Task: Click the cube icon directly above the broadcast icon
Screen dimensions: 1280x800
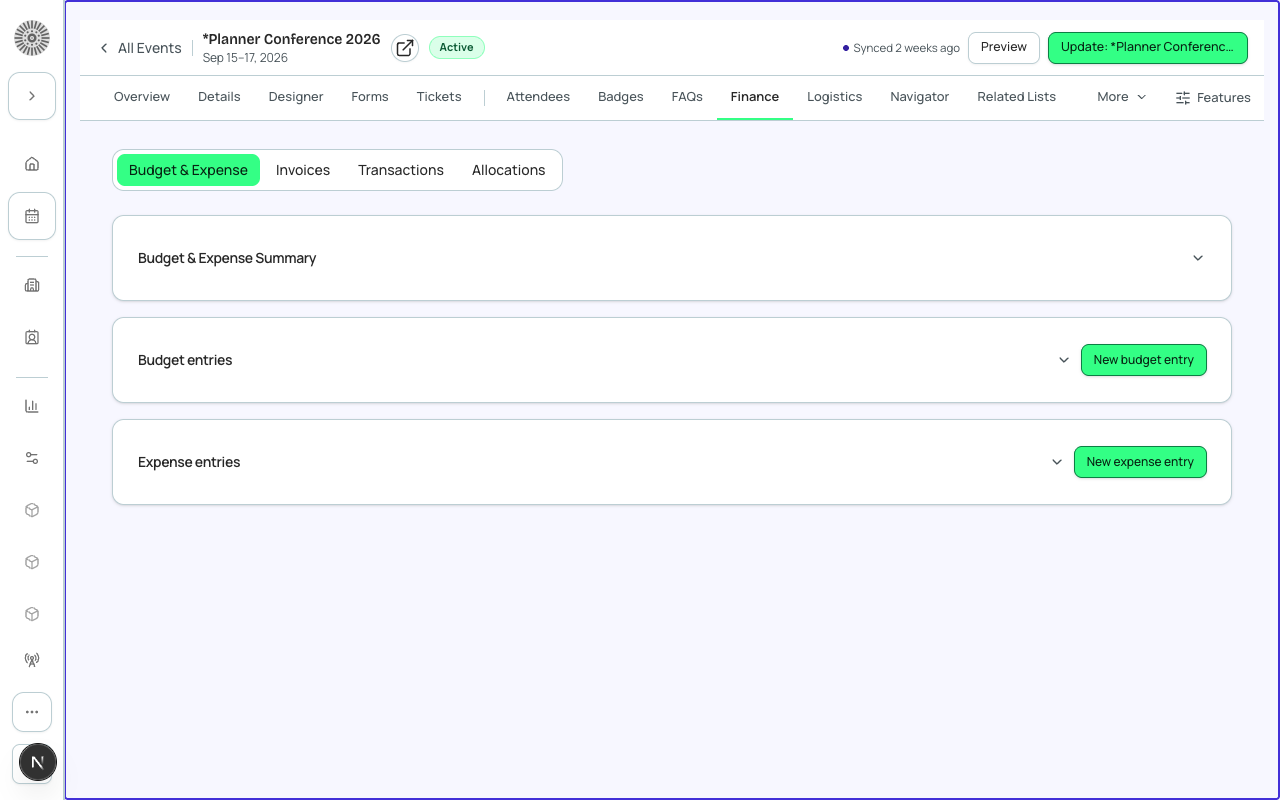Action: click(32, 614)
